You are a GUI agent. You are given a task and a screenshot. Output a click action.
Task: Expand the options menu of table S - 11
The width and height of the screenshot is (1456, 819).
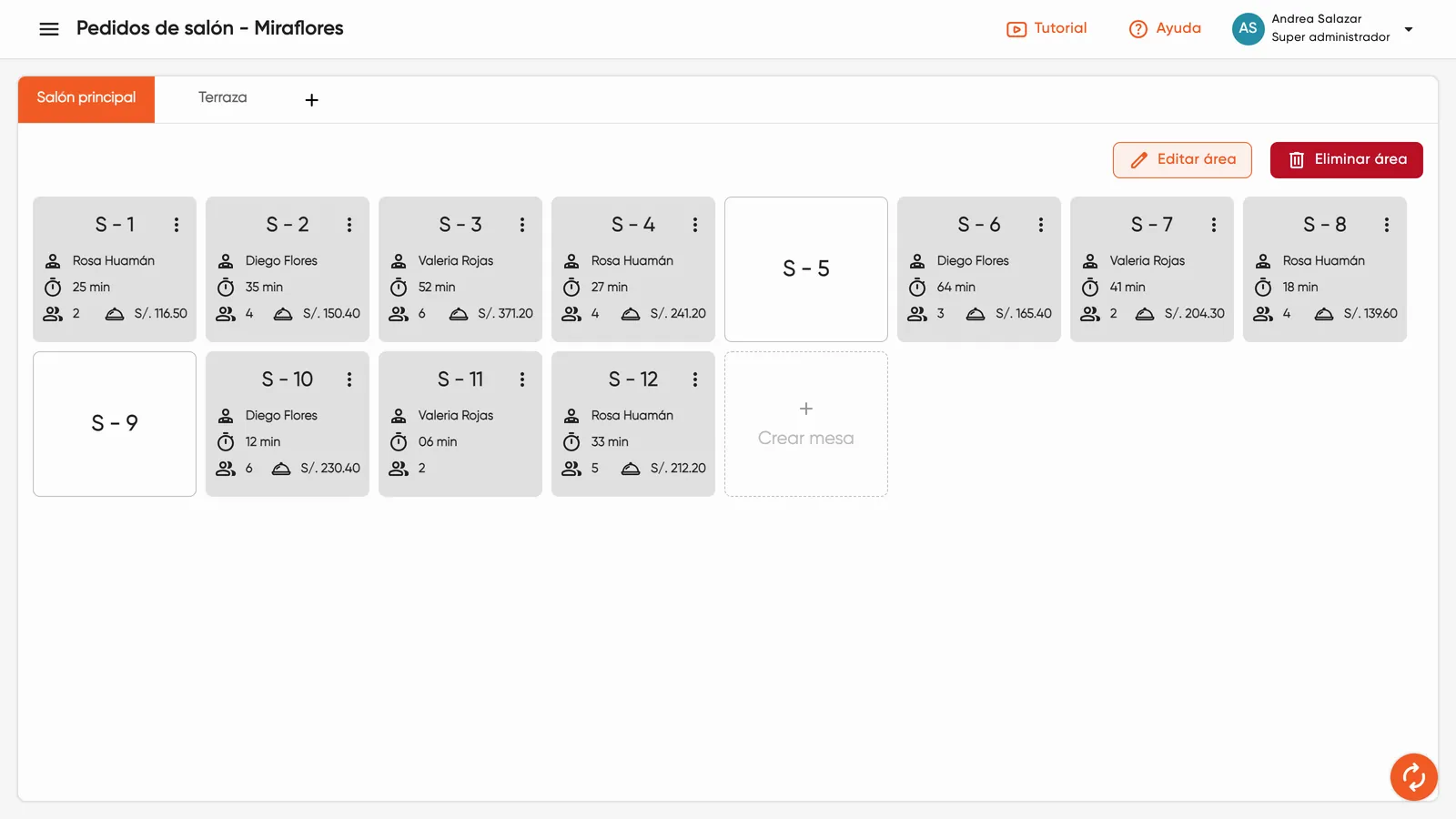click(522, 379)
